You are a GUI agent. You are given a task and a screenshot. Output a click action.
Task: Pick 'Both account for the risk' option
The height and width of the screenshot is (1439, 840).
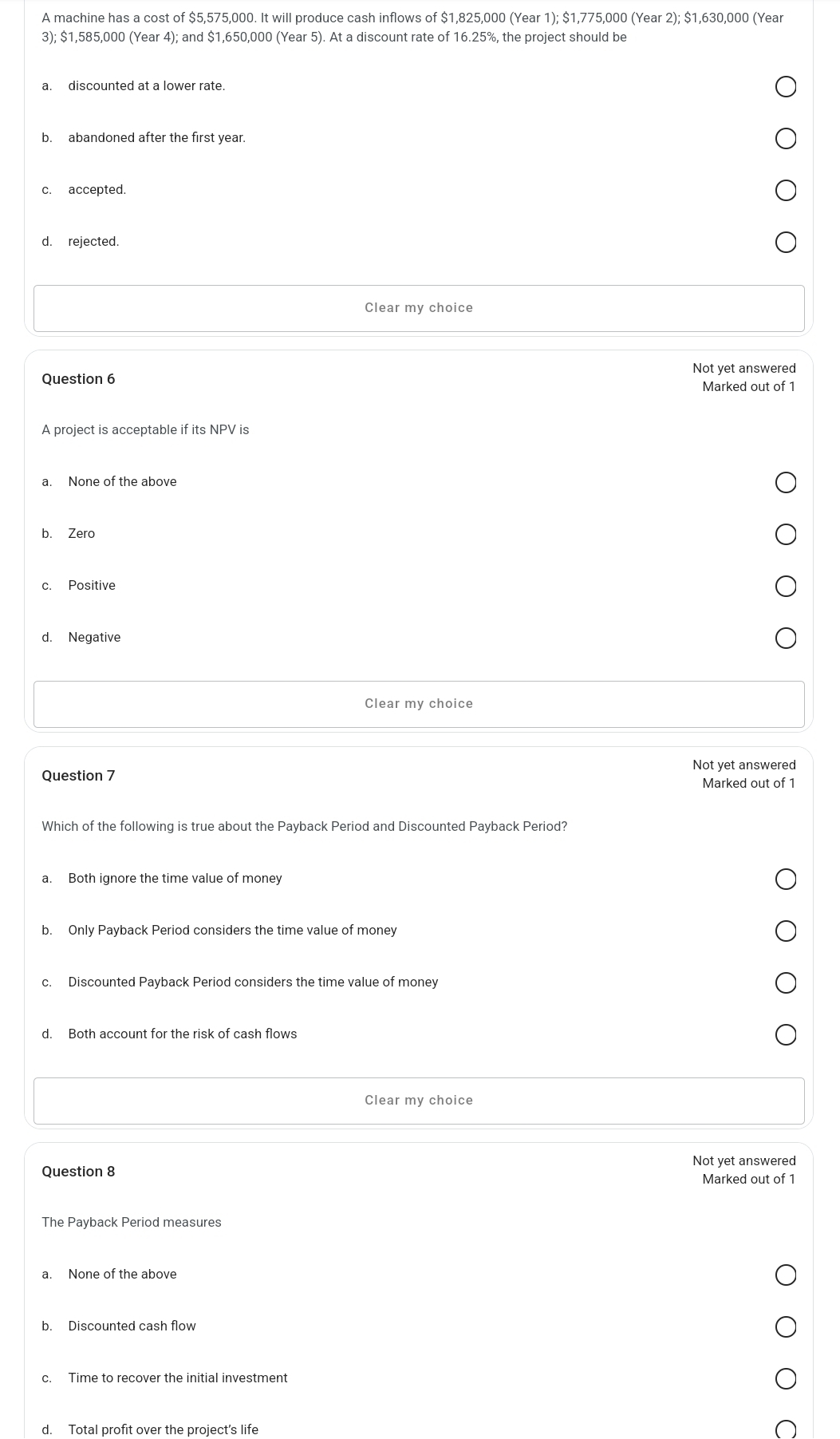pyautogui.click(x=785, y=1035)
